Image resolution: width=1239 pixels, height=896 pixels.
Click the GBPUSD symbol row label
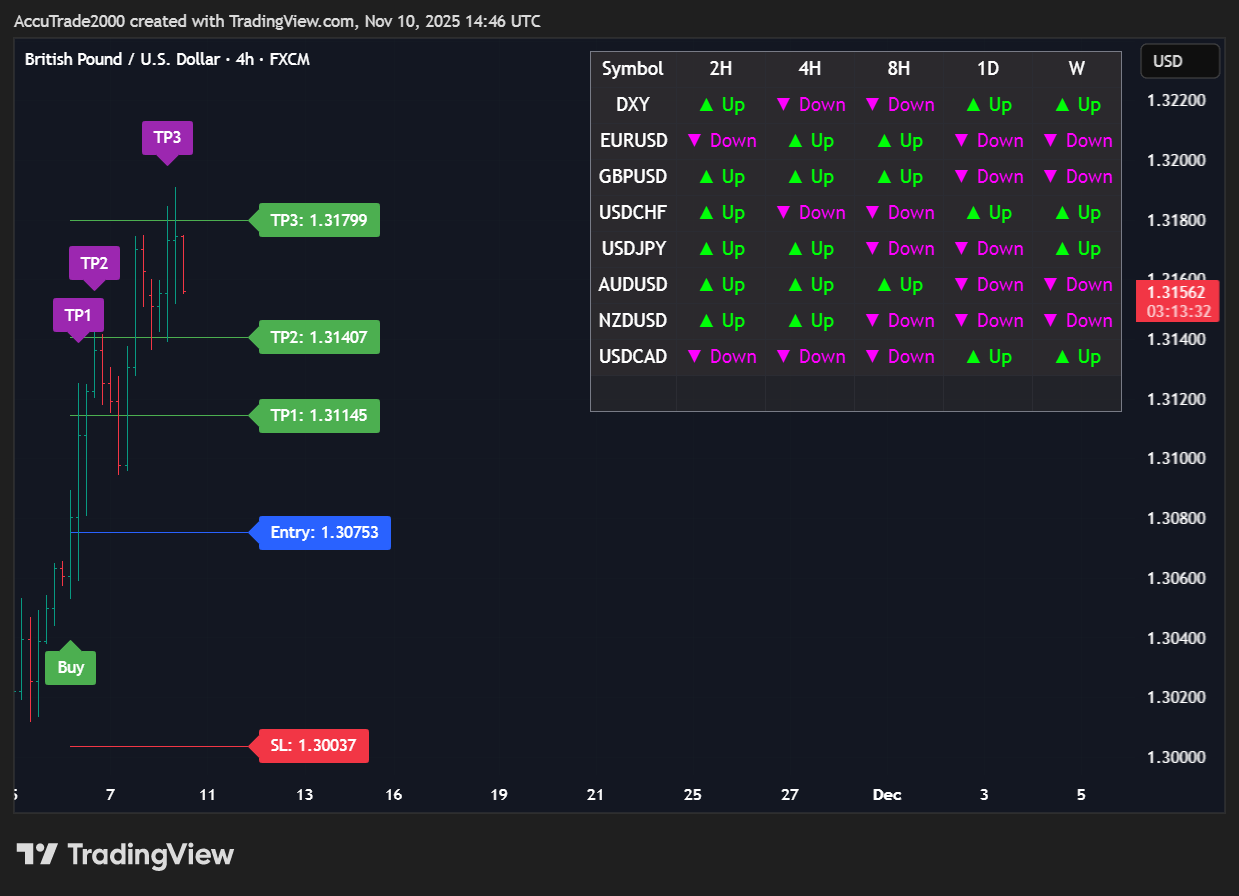633,177
